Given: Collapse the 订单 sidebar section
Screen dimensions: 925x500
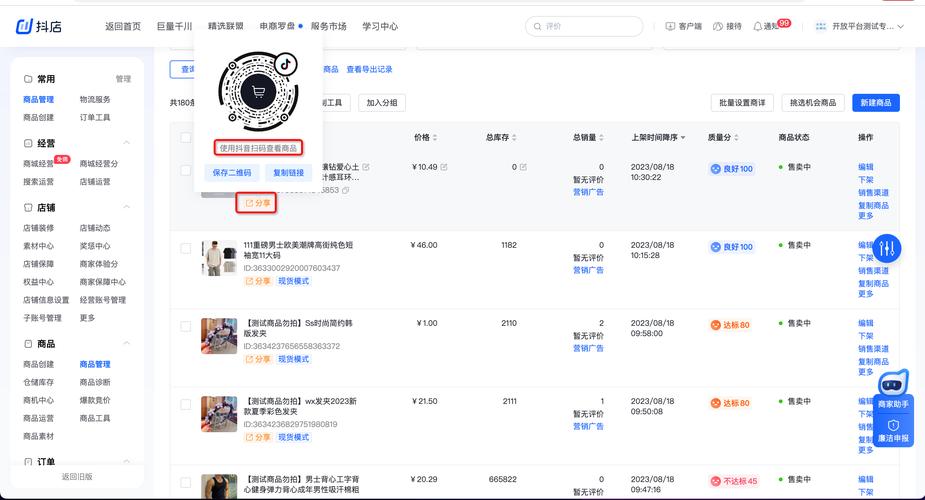Looking at the screenshot, I should [x=126, y=461].
